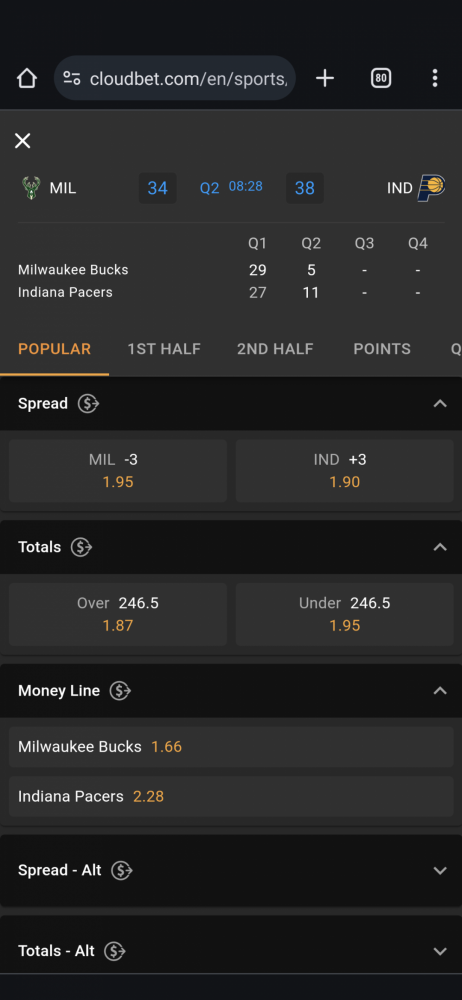The height and width of the screenshot is (1000, 462).
Task: Open the tab switcher showing 80 tabs
Action: click(381, 78)
